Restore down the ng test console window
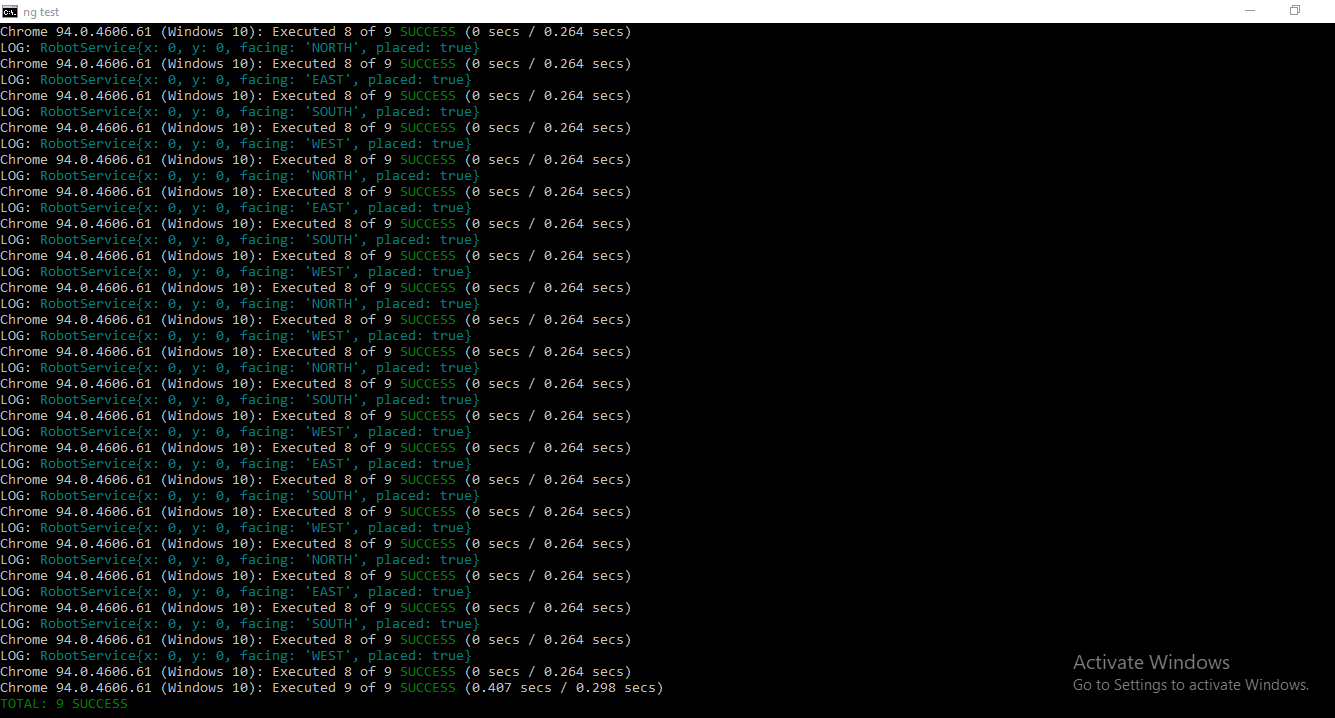The image size is (1335, 718). click(x=1295, y=11)
